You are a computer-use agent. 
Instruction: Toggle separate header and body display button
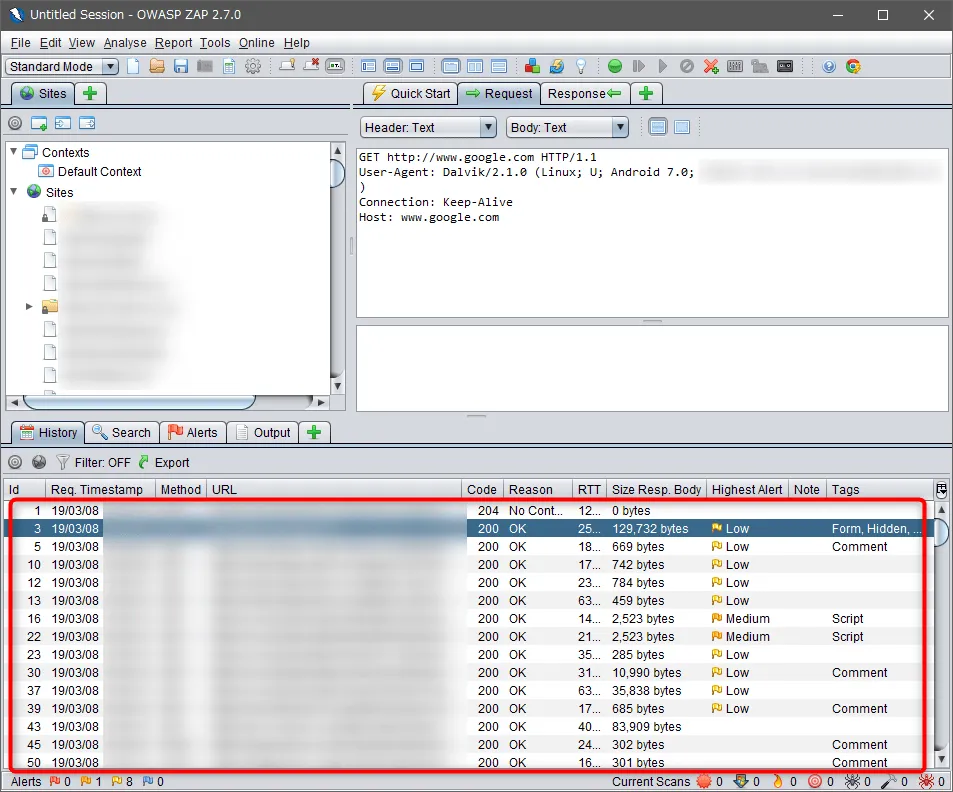pyautogui.click(x=658, y=127)
